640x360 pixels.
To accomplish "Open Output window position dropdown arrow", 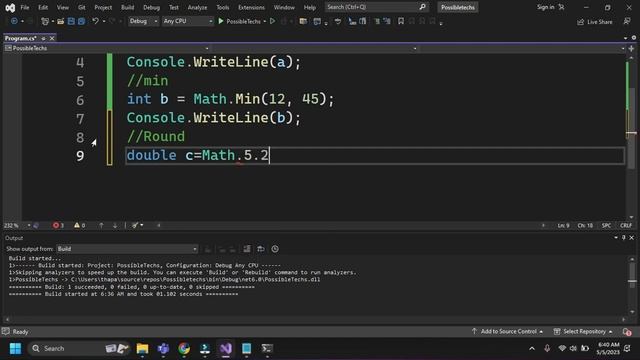I will [x=616, y=238].
